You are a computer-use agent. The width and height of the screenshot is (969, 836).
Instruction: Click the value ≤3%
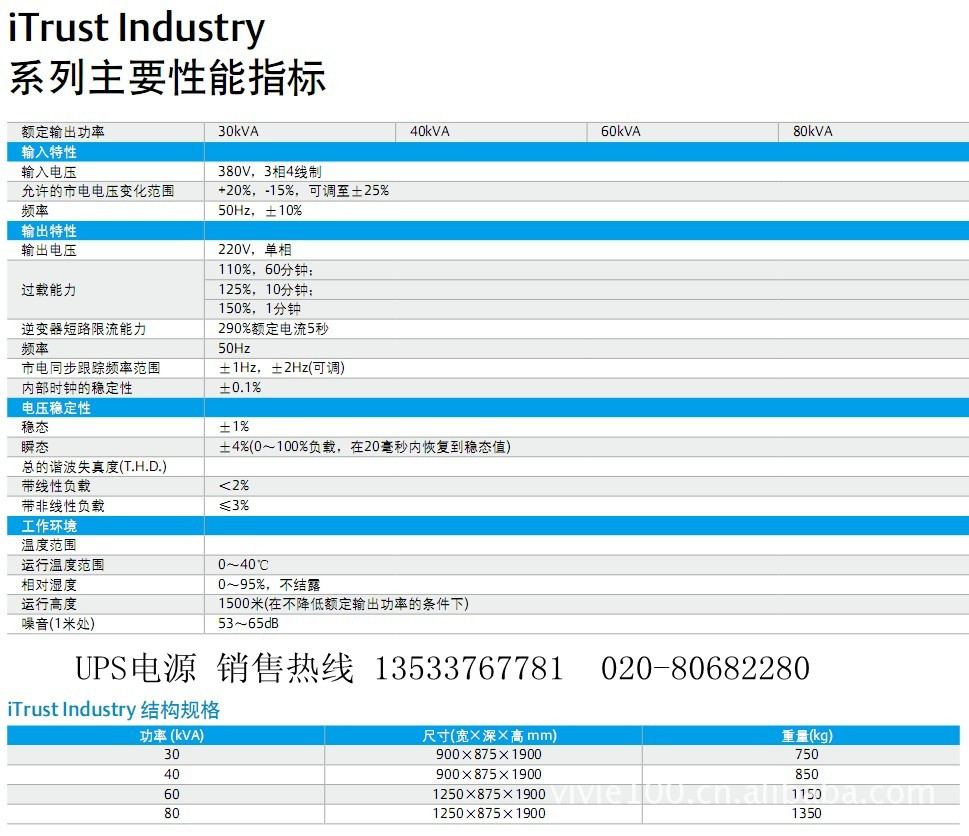pyautogui.click(x=234, y=505)
